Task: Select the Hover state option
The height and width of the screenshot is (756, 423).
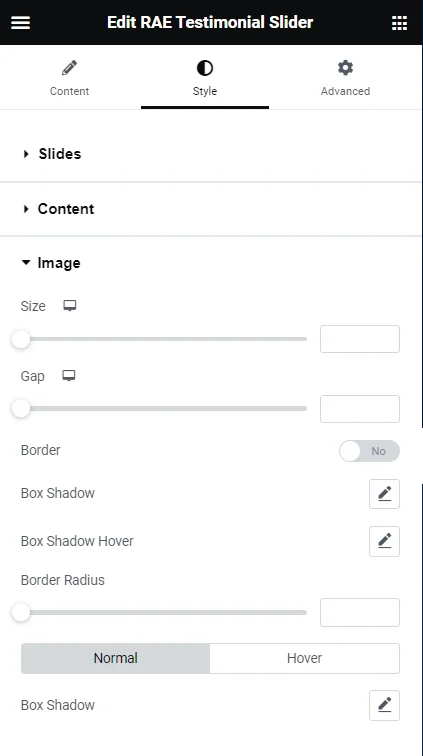Action: [x=304, y=658]
